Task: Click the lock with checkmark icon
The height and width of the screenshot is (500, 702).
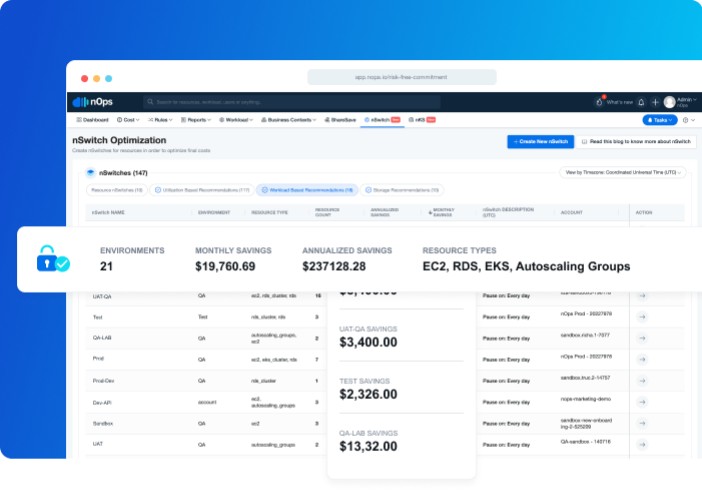Action: point(53,259)
